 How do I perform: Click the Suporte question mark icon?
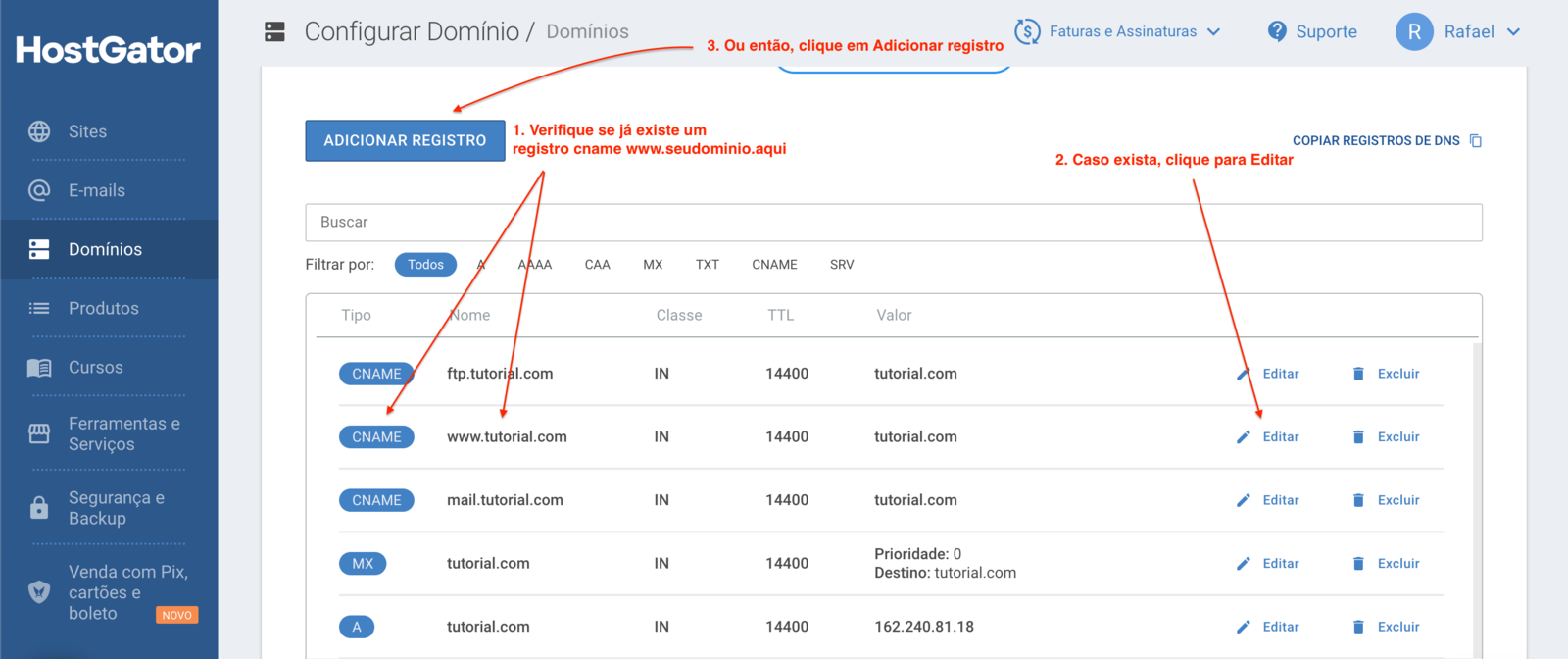(1277, 31)
